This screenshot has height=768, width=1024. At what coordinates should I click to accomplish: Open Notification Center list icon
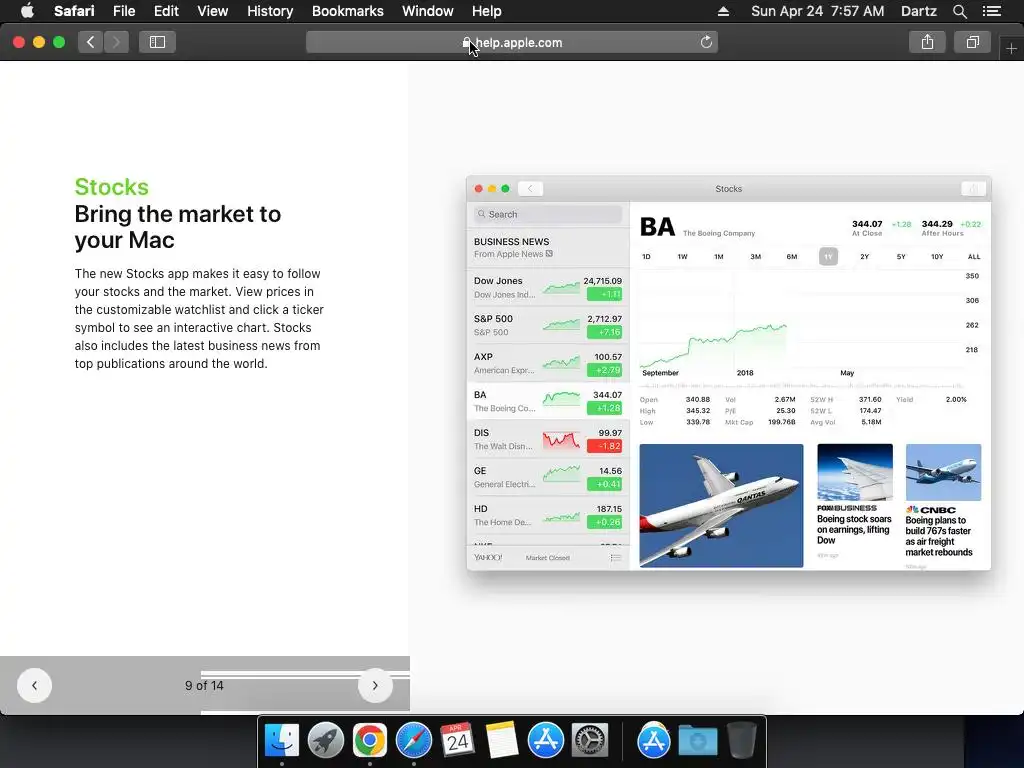point(992,11)
